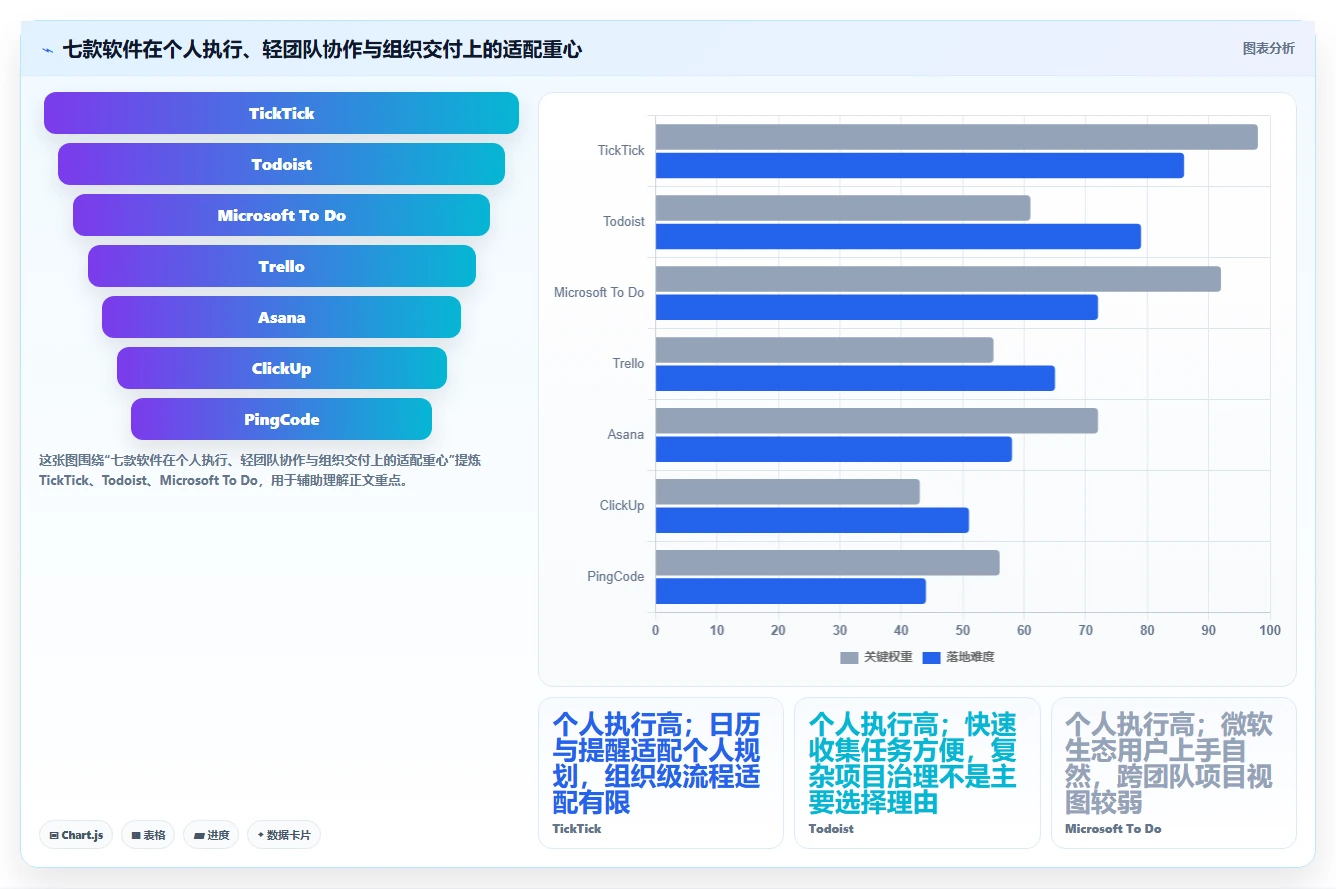1336x889 pixels.
Task: Click TickTick's gray 关键权重 bar
Action: point(956,137)
